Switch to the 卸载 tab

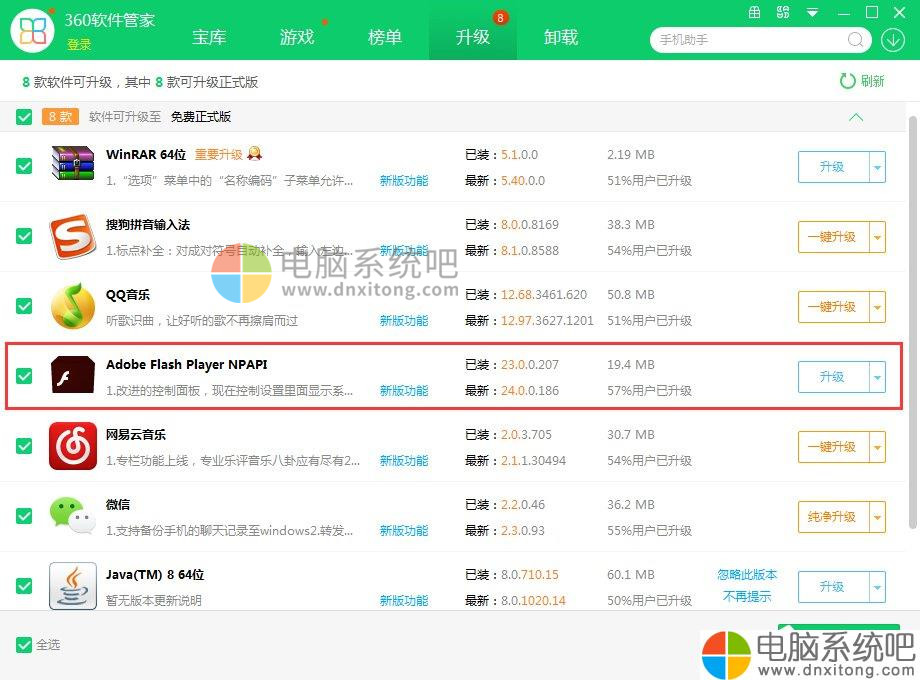tap(561, 38)
